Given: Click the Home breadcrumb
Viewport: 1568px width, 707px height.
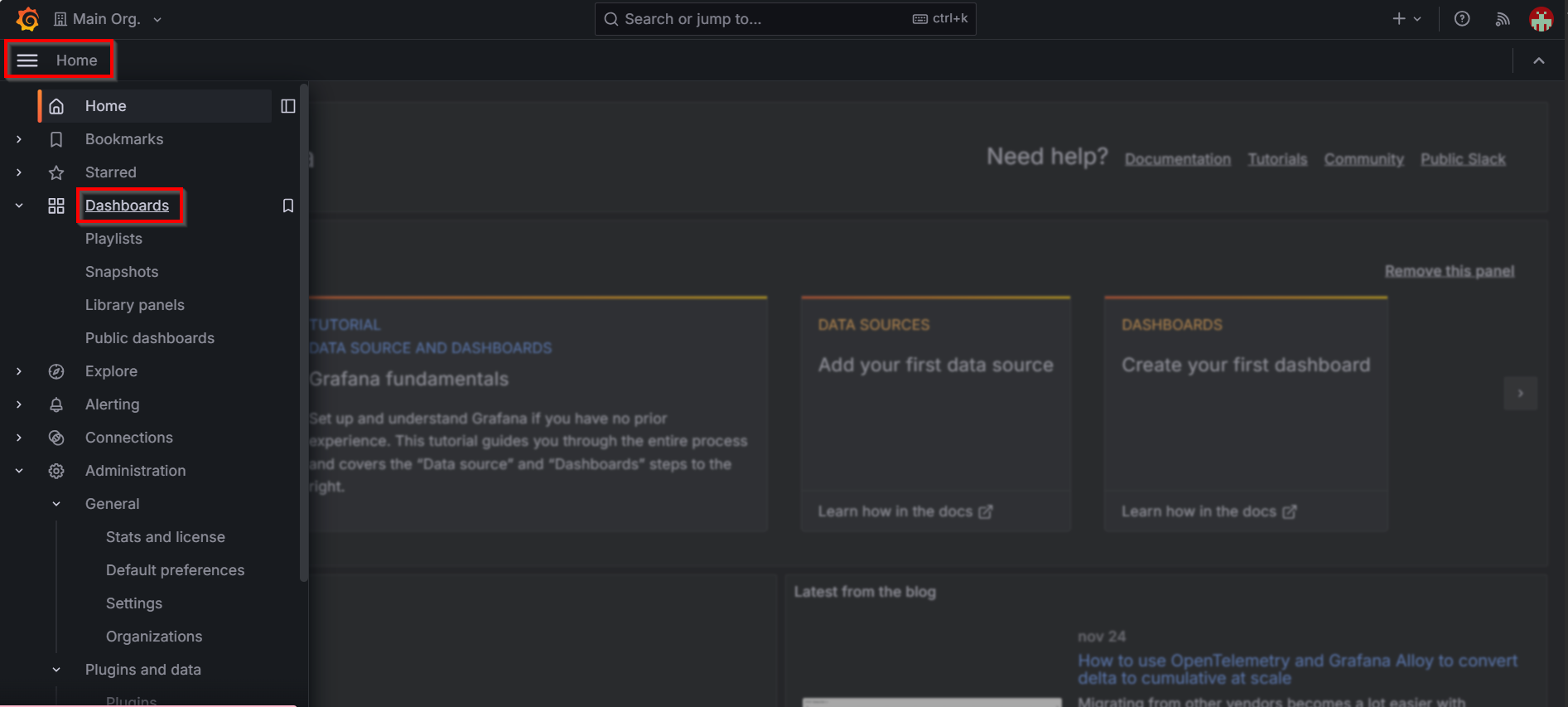Looking at the screenshot, I should point(77,61).
